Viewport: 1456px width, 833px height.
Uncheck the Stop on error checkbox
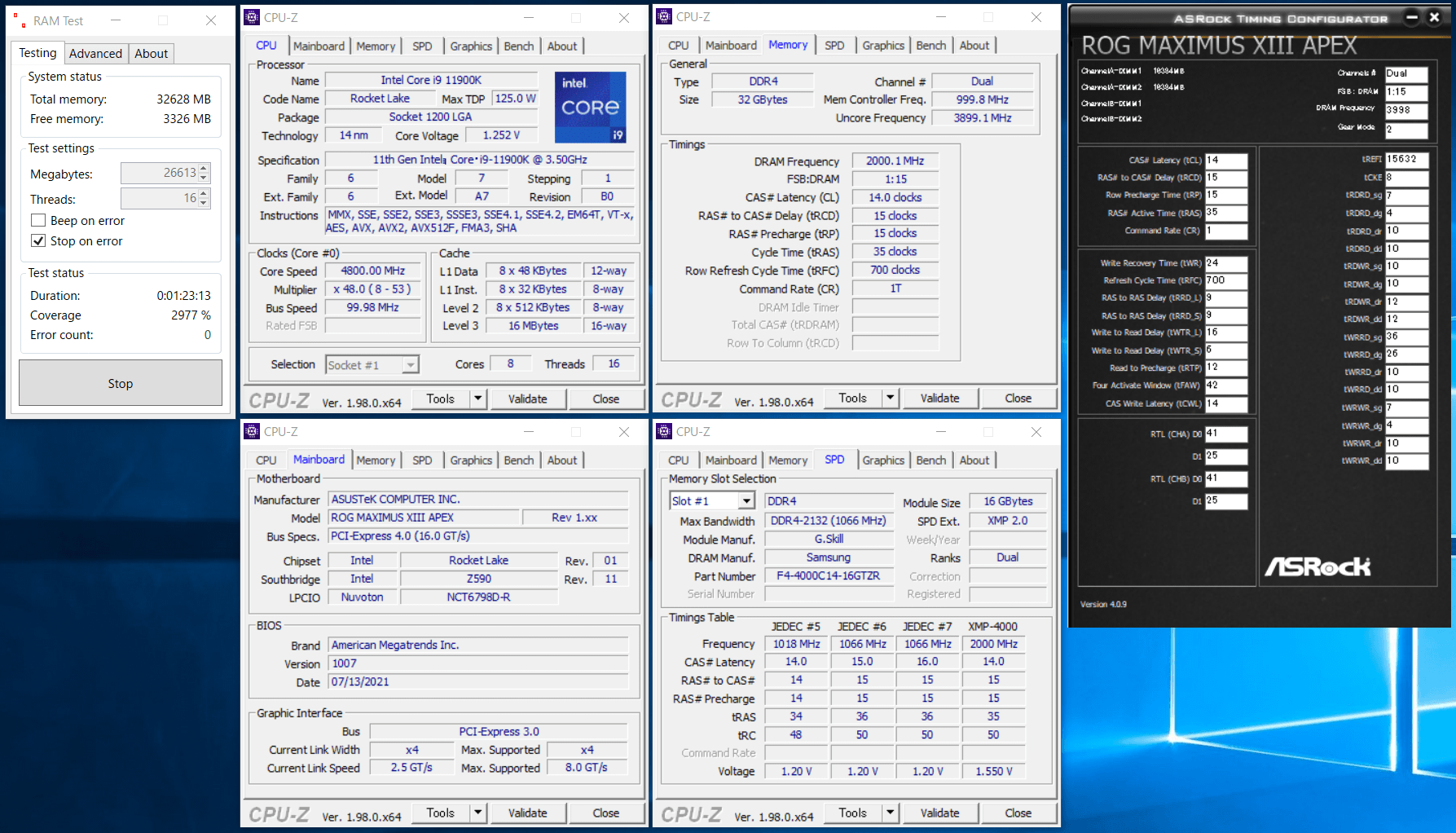click(x=38, y=240)
